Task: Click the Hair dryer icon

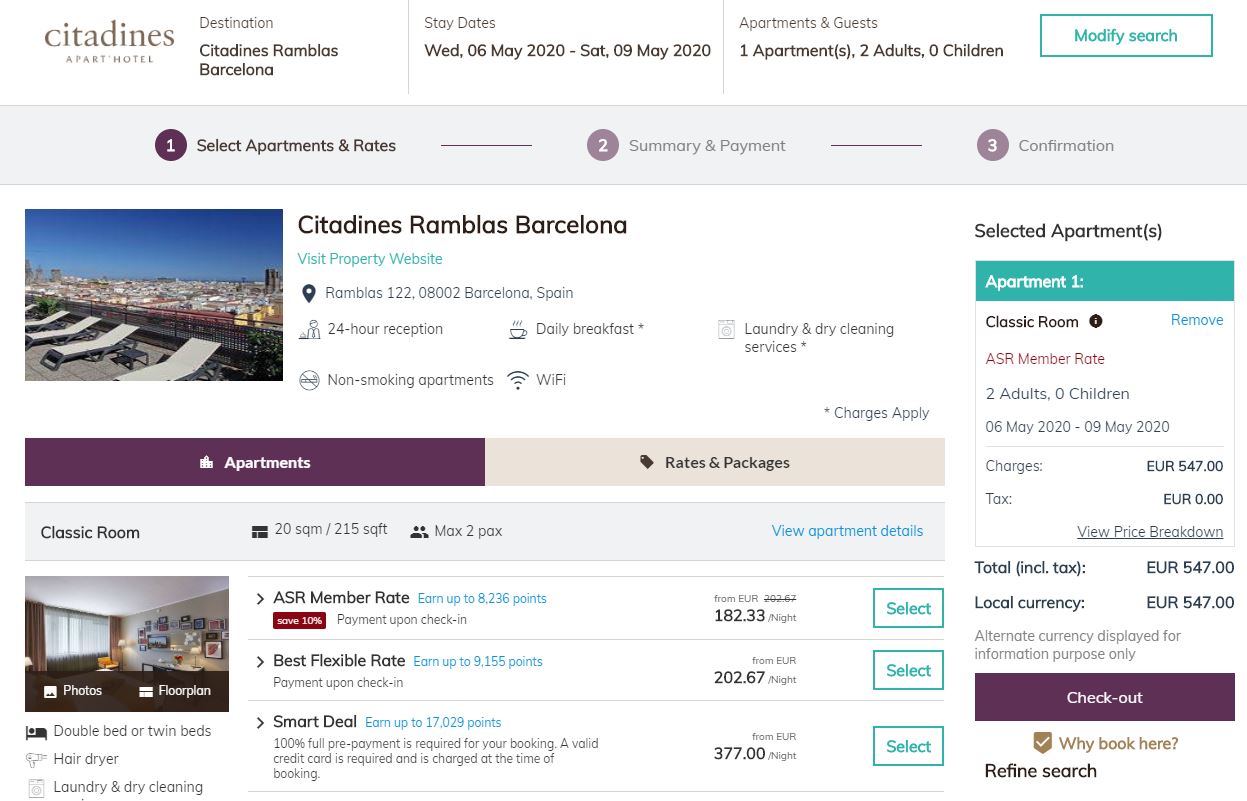Action: 36,760
